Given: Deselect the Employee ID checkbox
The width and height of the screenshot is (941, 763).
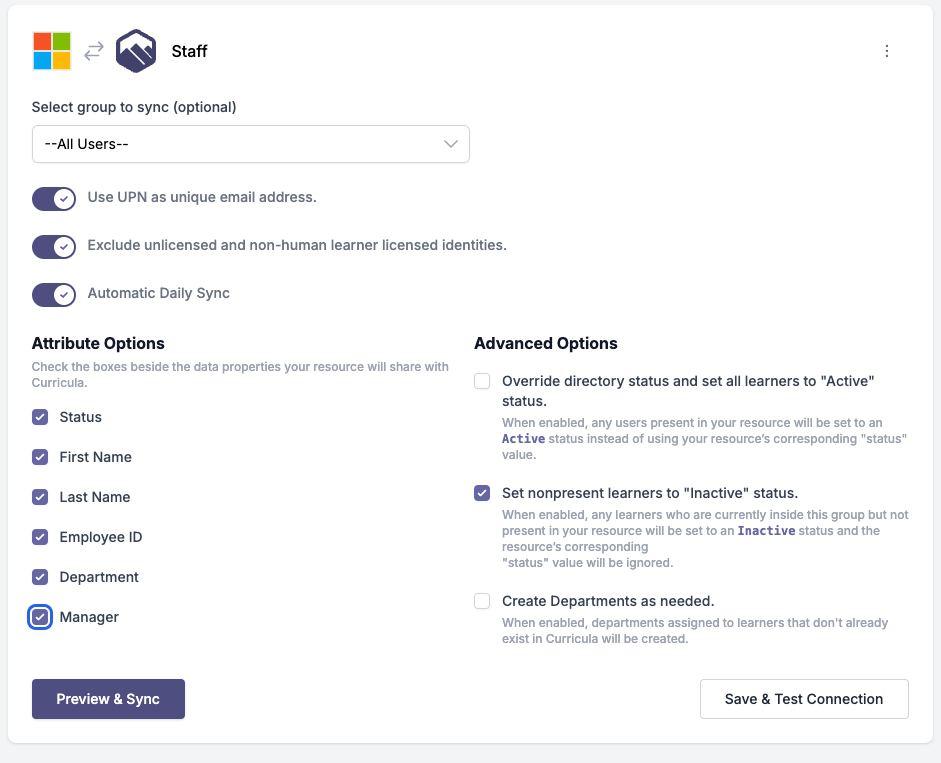Looking at the screenshot, I should coord(40,537).
